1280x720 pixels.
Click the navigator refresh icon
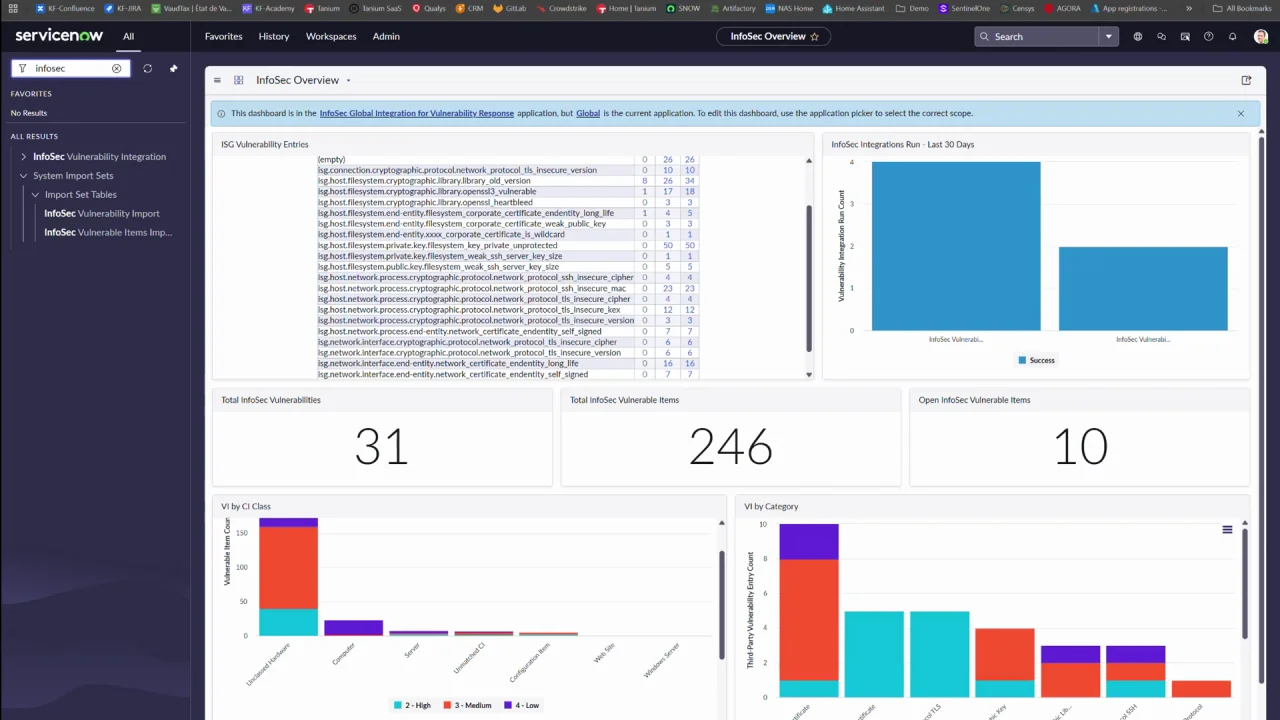pyautogui.click(x=147, y=68)
